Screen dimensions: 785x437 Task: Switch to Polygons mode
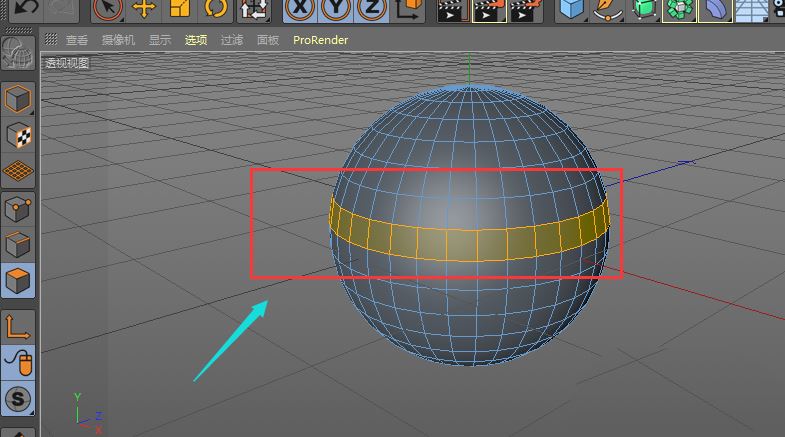(x=18, y=280)
